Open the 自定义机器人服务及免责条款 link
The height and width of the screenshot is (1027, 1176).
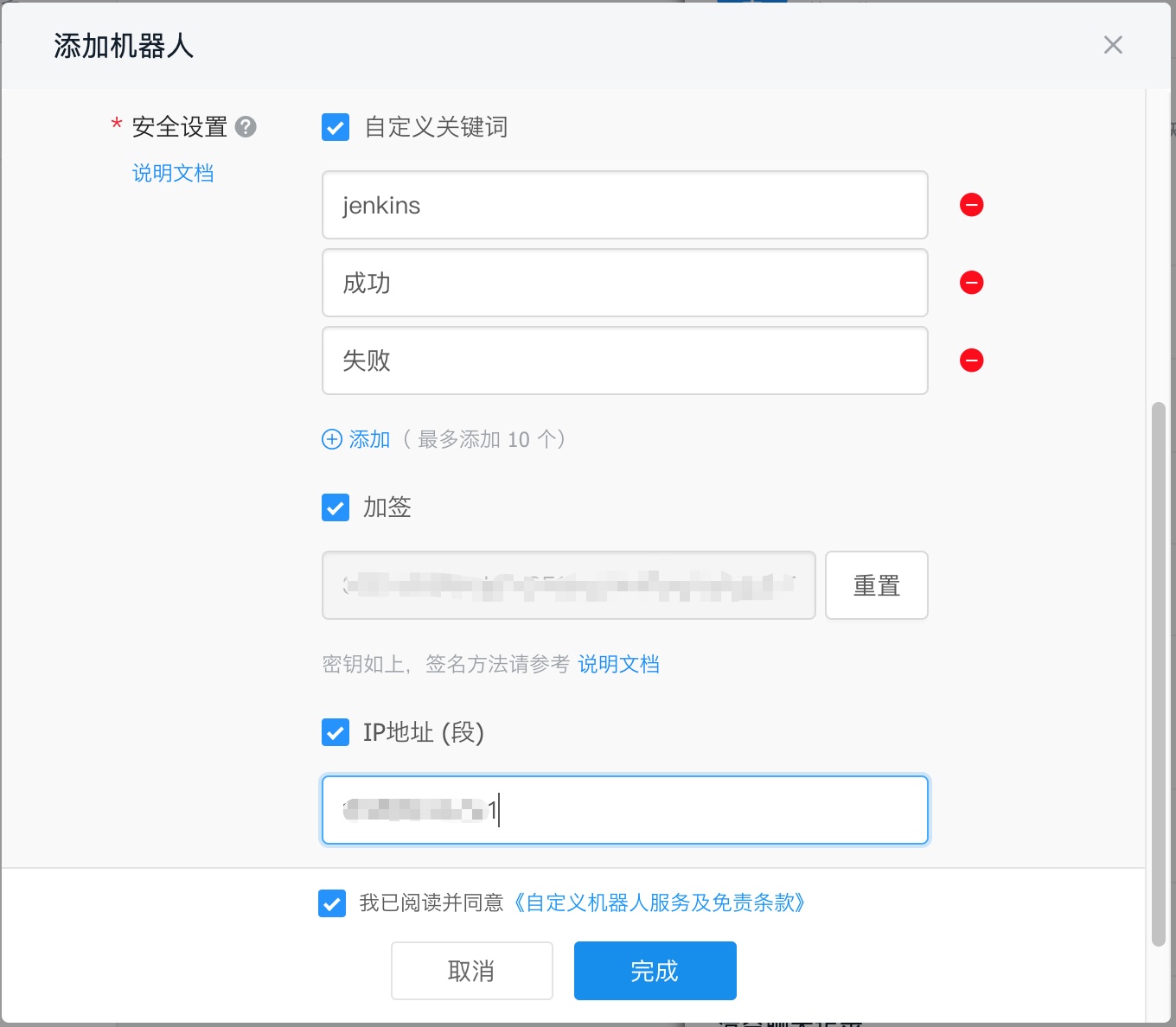(x=659, y=903)
